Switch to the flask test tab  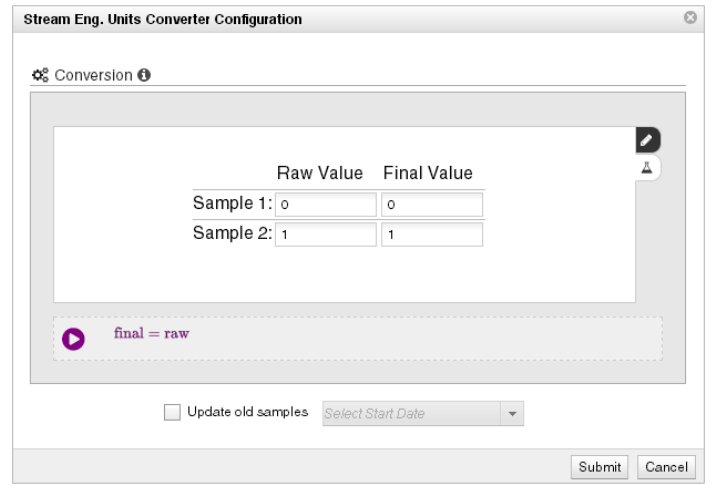(647, 168)
